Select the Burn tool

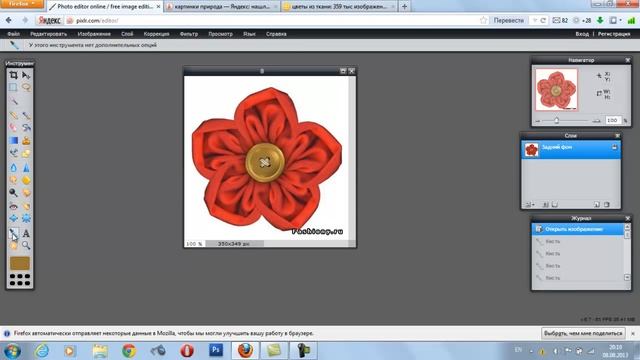[x=26, y=193]
